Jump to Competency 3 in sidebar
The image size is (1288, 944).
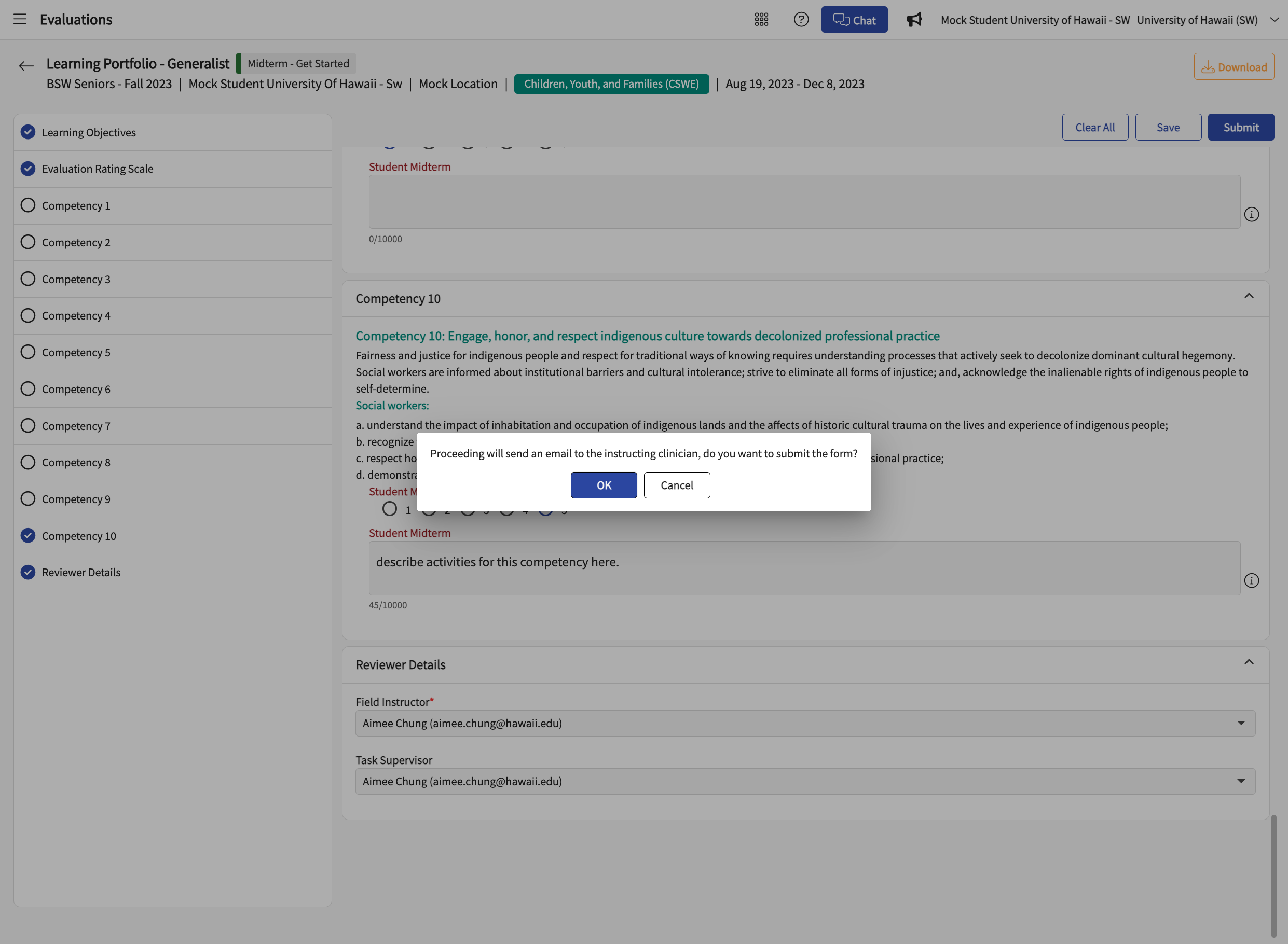173,280
